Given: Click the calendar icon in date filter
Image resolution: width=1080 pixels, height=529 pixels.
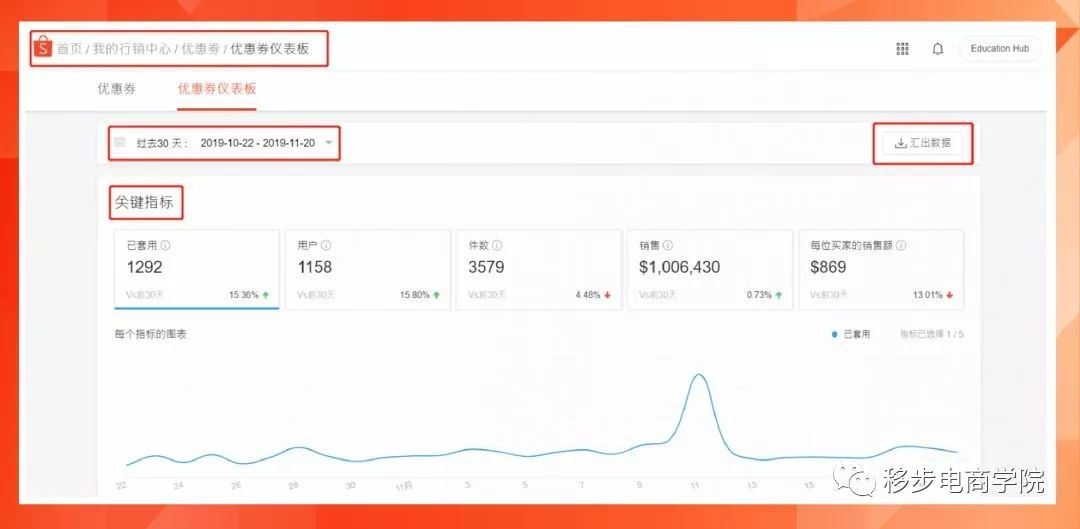Looking at the screenshot, I should [x=120, y=143].
